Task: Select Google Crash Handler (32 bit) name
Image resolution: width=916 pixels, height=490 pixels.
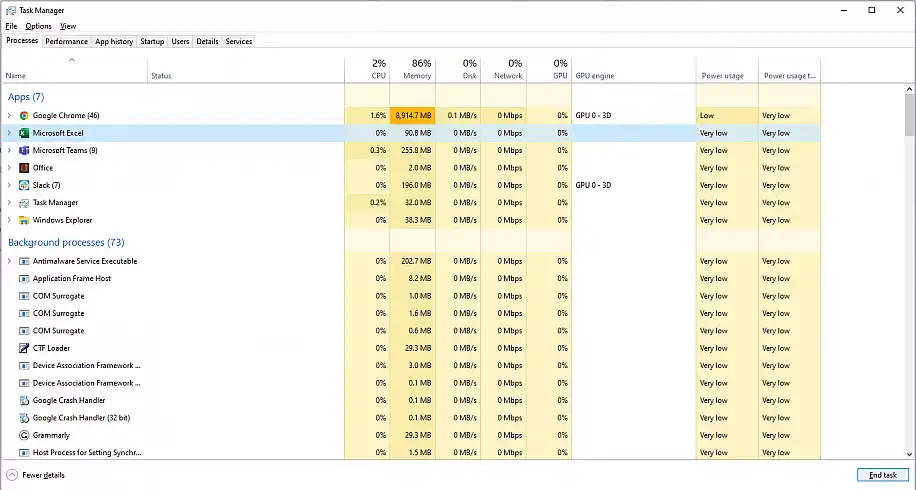Action: [x=81, y=418]
